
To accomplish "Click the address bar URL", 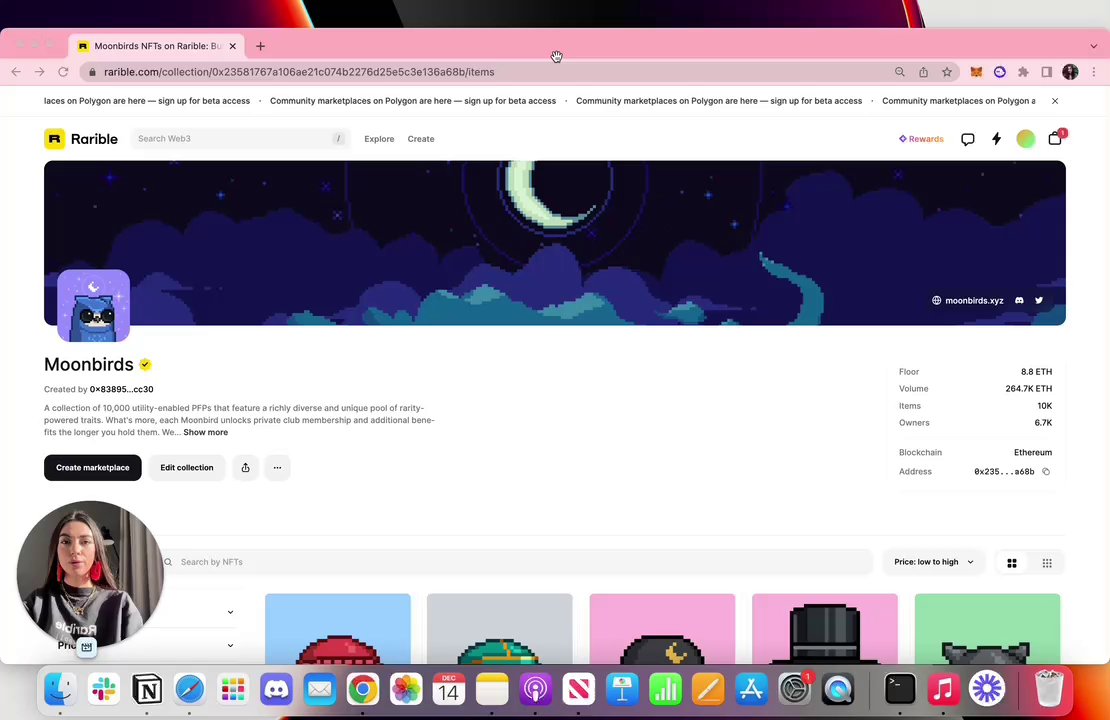I will click(299, 72).
